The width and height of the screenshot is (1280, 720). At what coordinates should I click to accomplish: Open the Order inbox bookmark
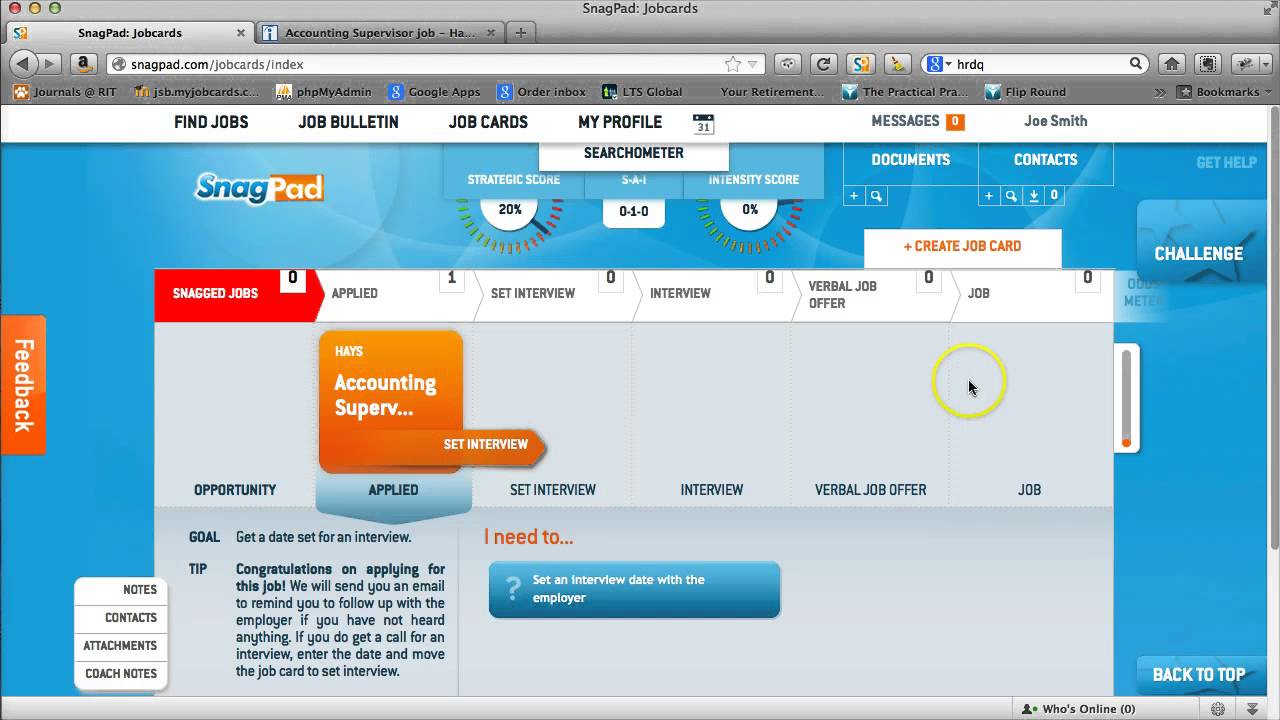coord(542,92)
